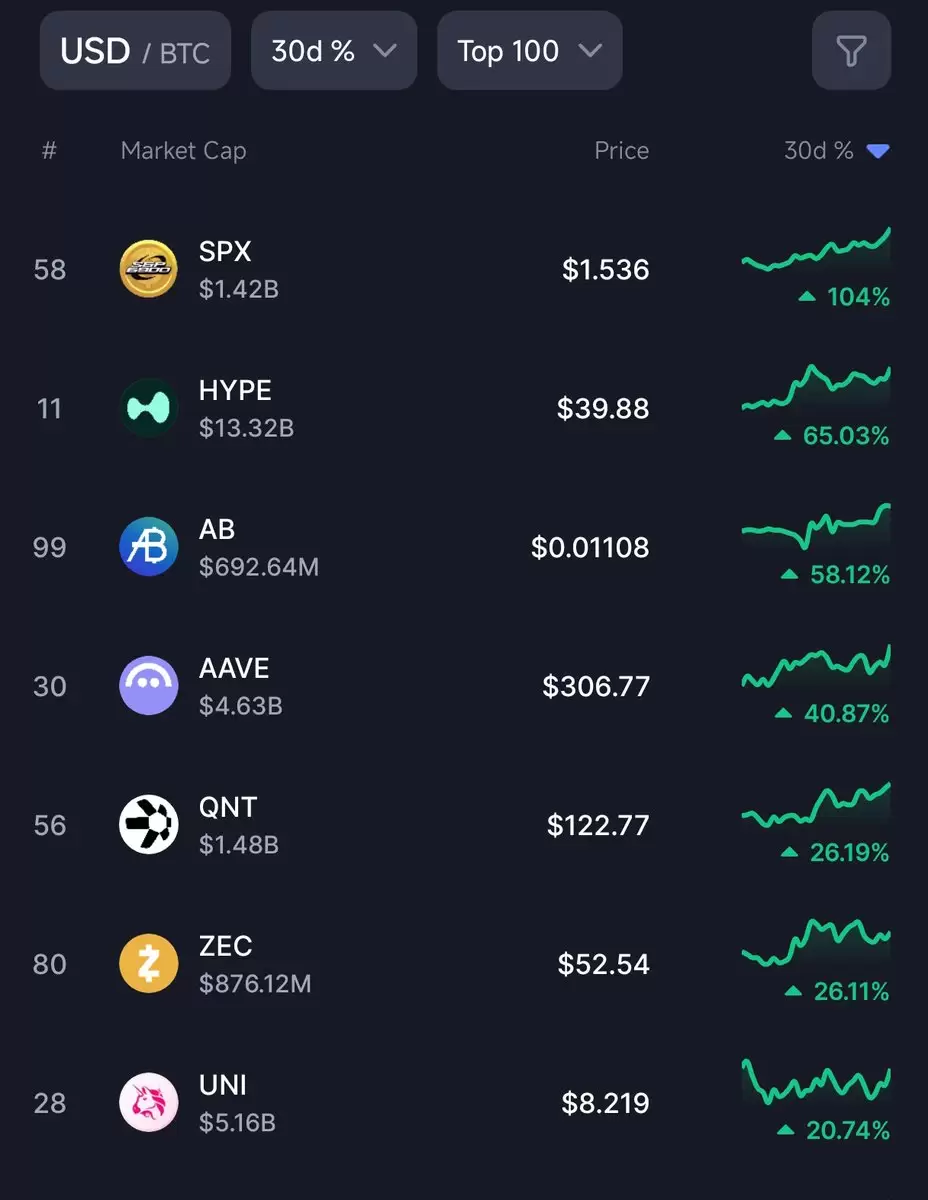Sort by rank # column header
The height and width of the screenshot is (1200, 928).
click(x=49, y=151)
